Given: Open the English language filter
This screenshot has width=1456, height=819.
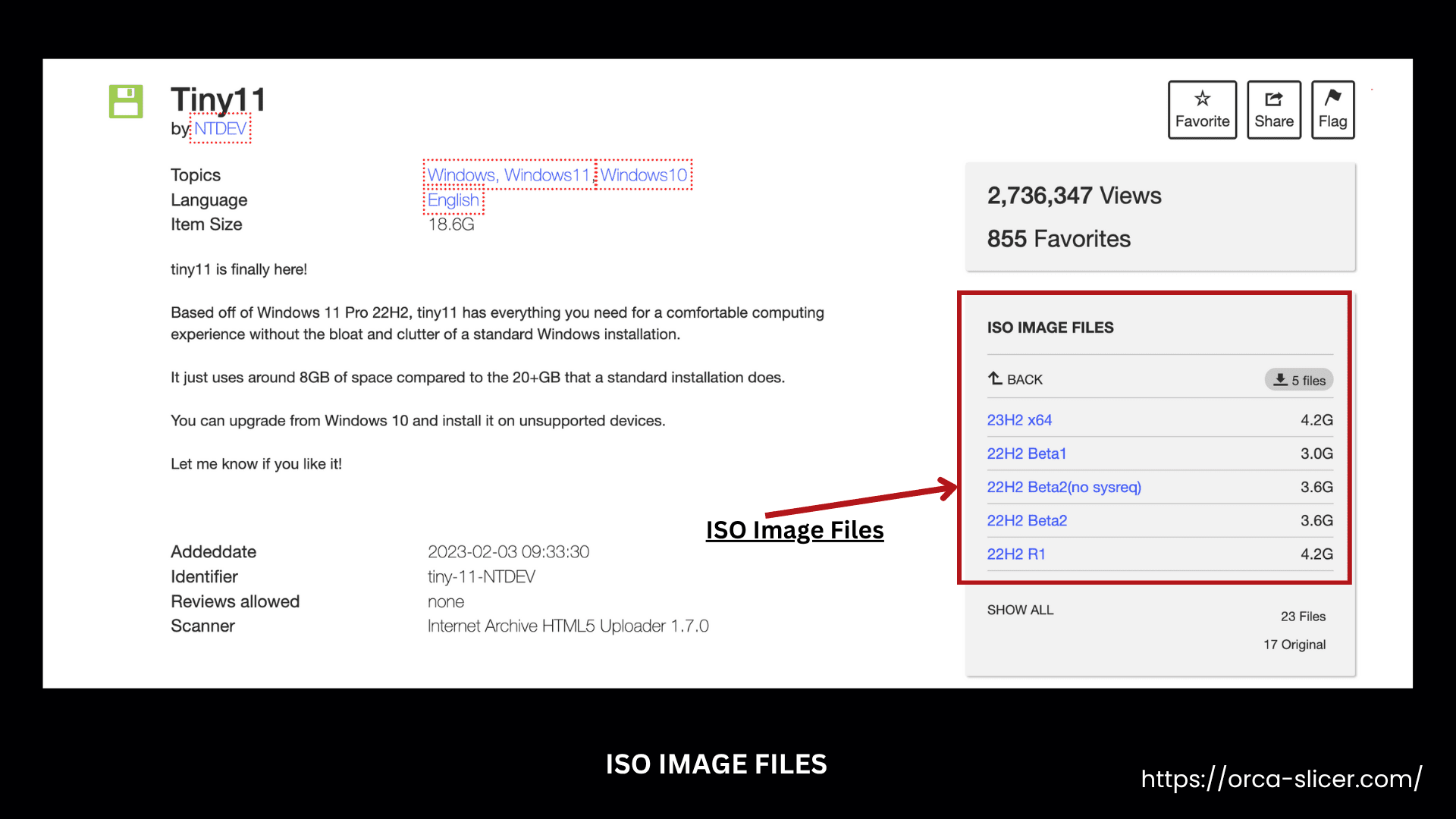Looking at the screenshot, I should click(453, 199).
